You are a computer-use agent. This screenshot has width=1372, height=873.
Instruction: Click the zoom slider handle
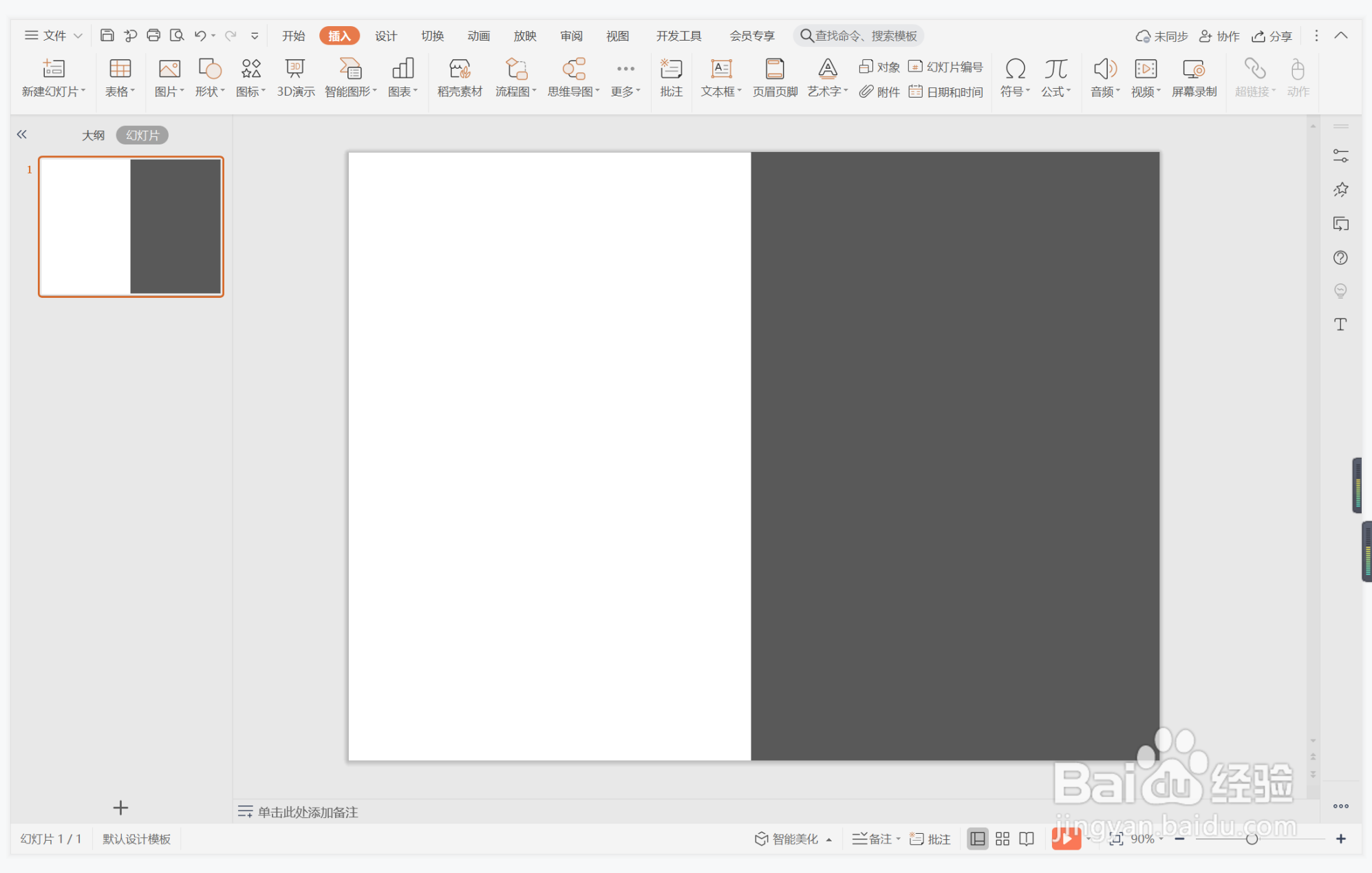point(1252,839)
